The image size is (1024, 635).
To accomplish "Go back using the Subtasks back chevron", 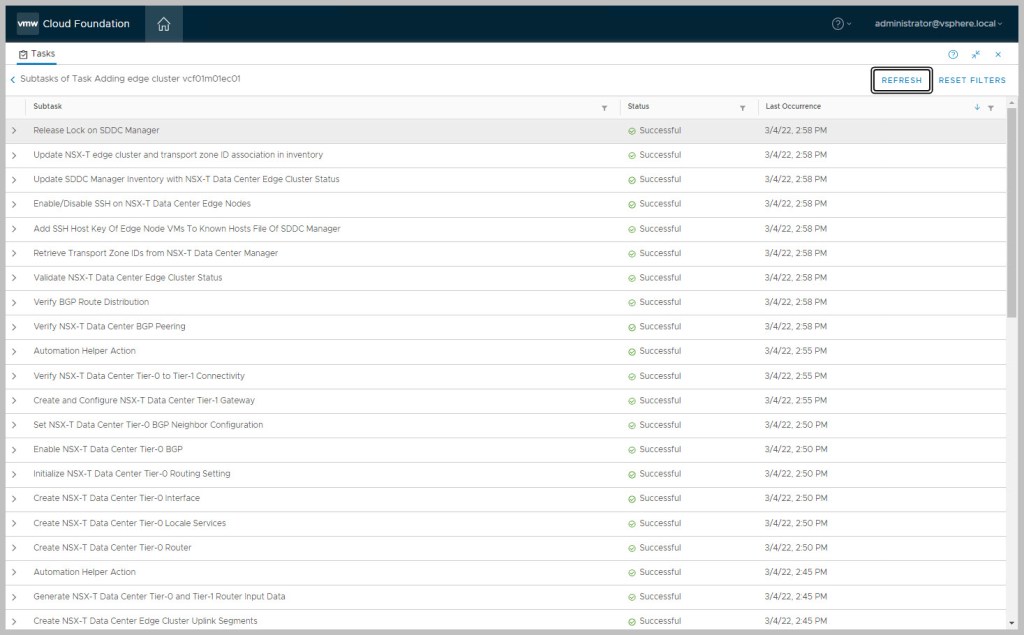I will (x=13, y=79).
